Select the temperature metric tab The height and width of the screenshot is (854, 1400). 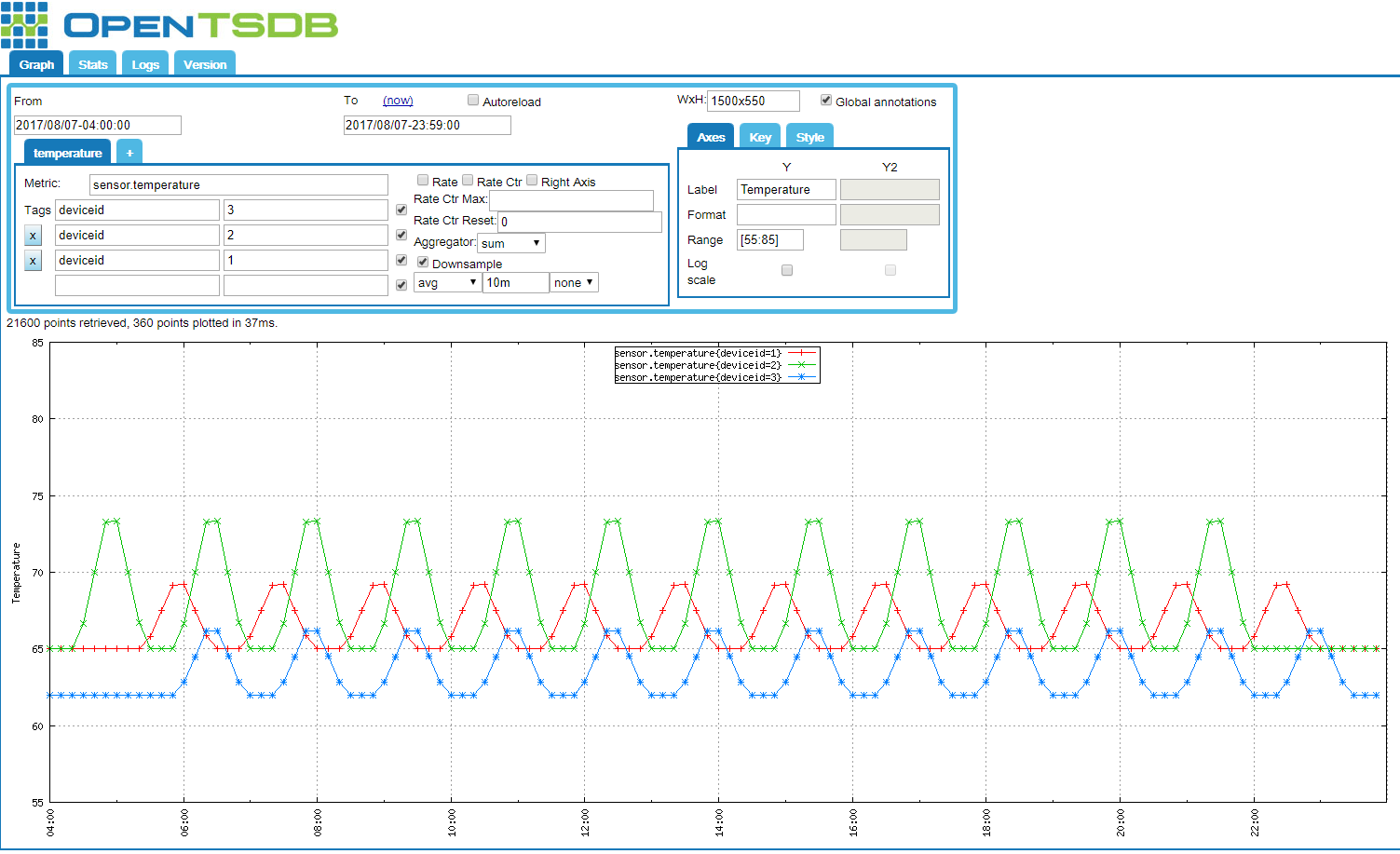[68, 153]
